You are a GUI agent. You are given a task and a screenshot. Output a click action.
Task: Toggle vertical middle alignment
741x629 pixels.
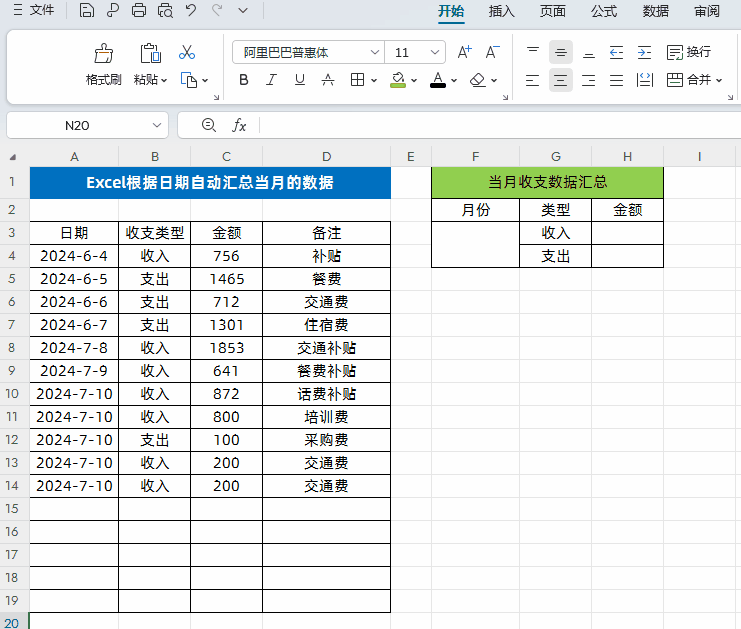click(x=561, y=52)
